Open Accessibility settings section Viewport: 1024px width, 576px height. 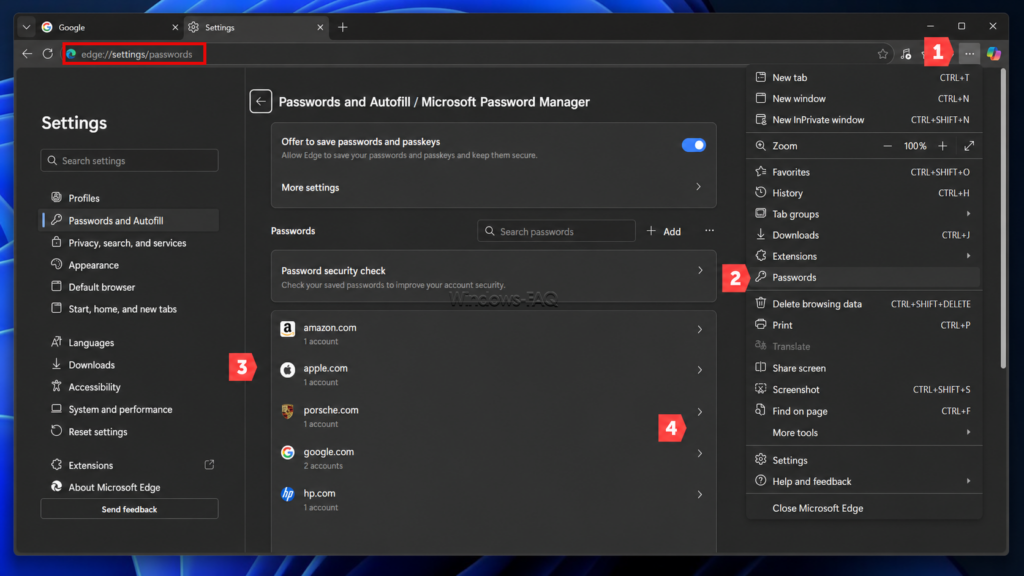pos(129,387)
